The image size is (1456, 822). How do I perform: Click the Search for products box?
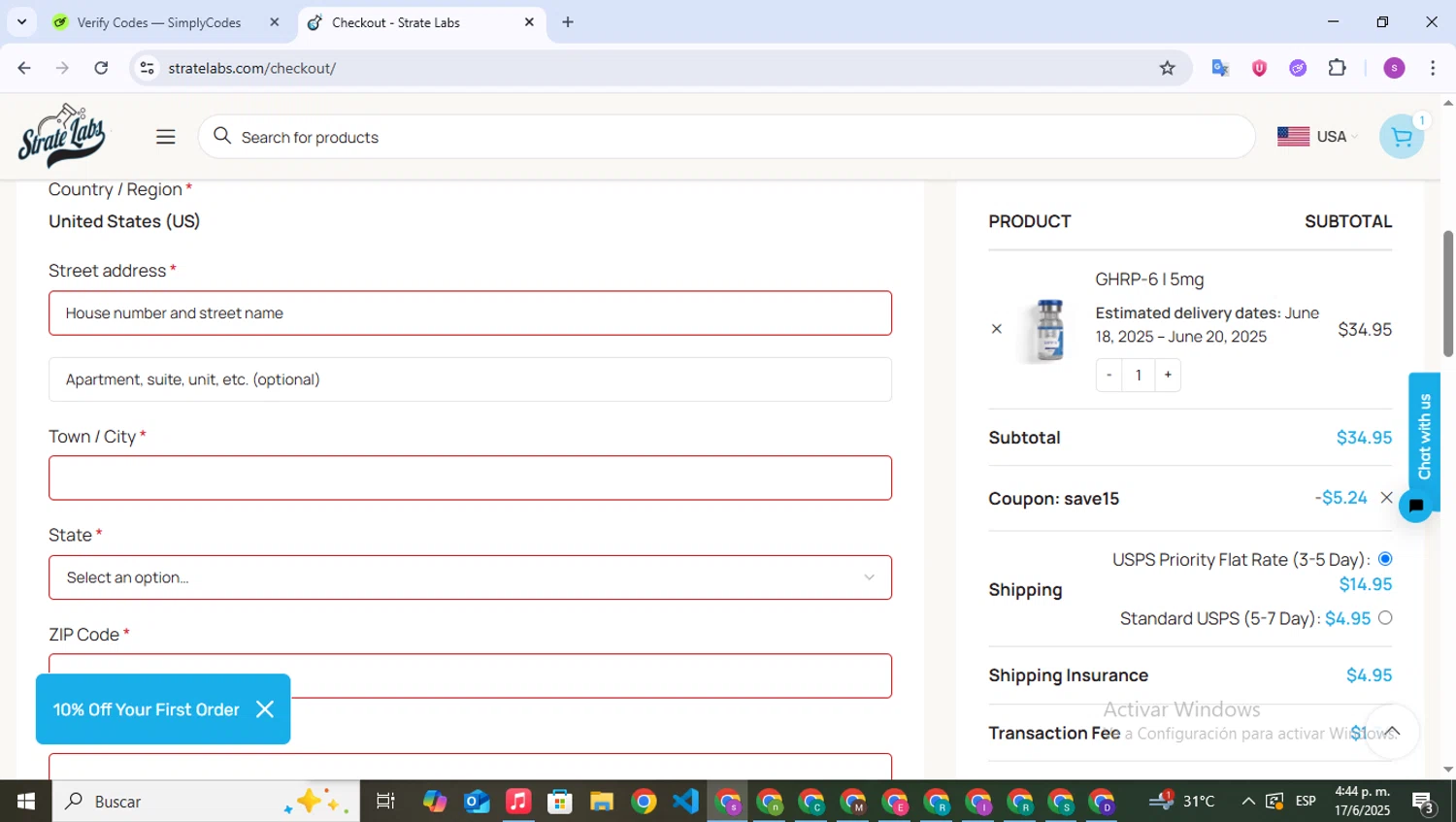coord(726,137)
